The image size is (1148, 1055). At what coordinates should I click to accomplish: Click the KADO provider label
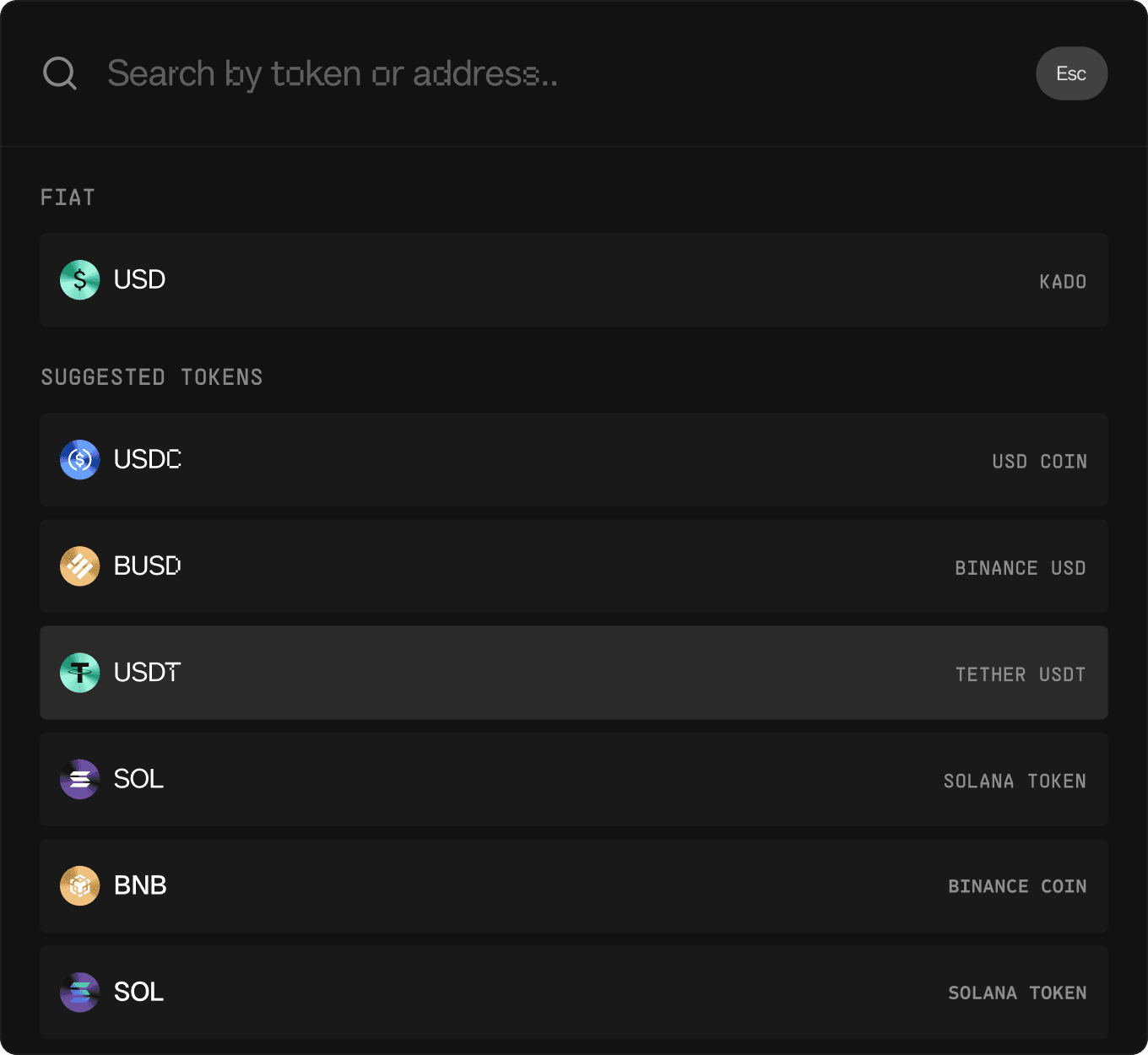(x=1063, y=282)
